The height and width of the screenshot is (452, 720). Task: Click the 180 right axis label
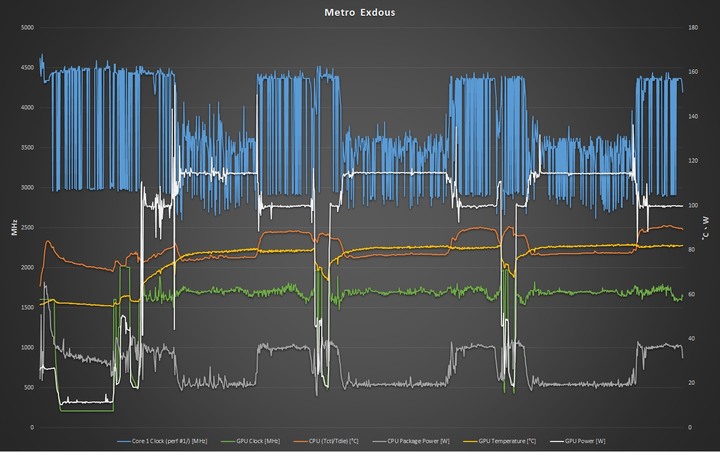point(693,28)
